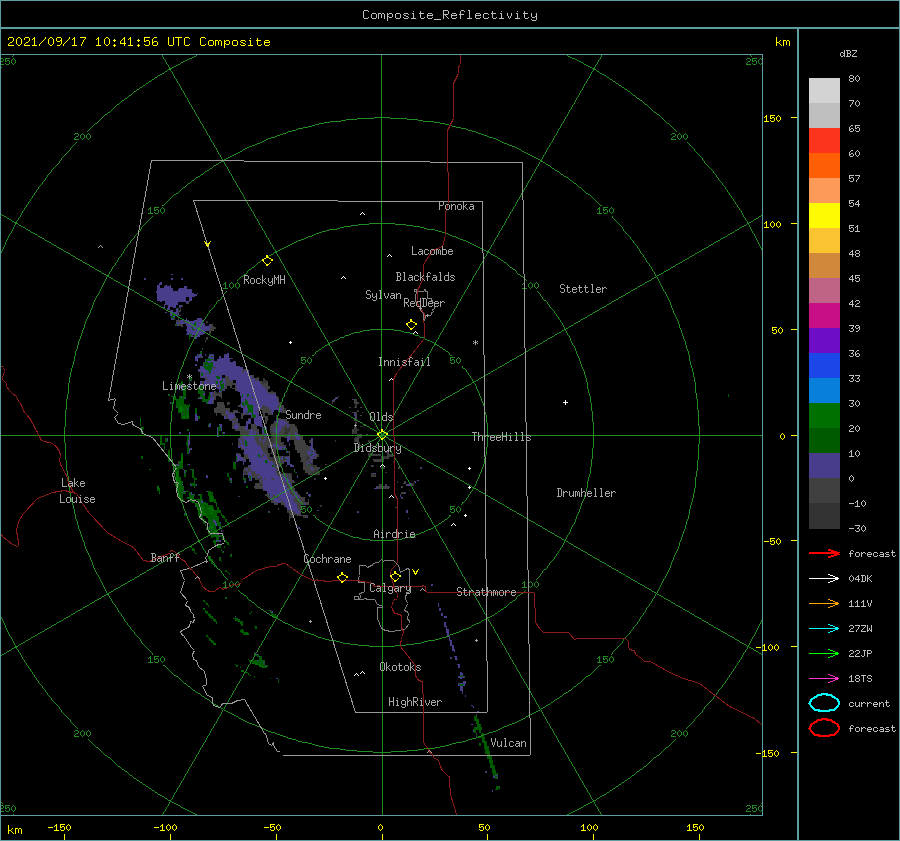Click the yellow diamond marker beside RockyMH

pos(267,261)
